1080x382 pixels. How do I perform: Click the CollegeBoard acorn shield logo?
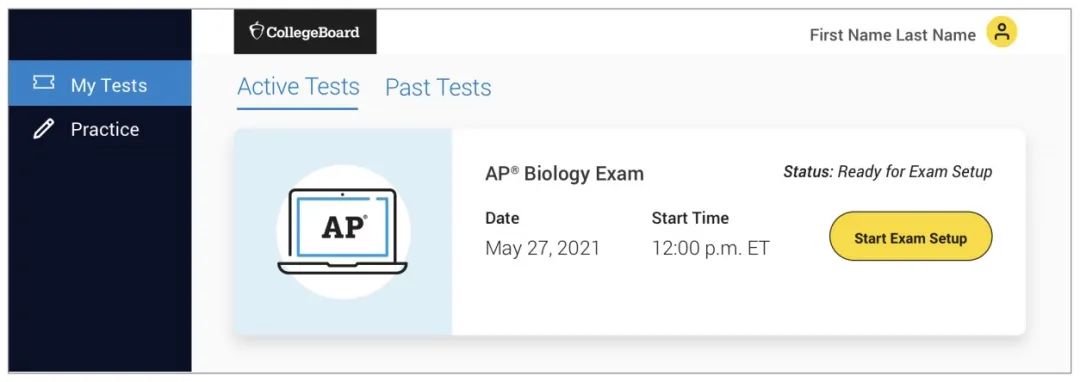coord(256,31)
